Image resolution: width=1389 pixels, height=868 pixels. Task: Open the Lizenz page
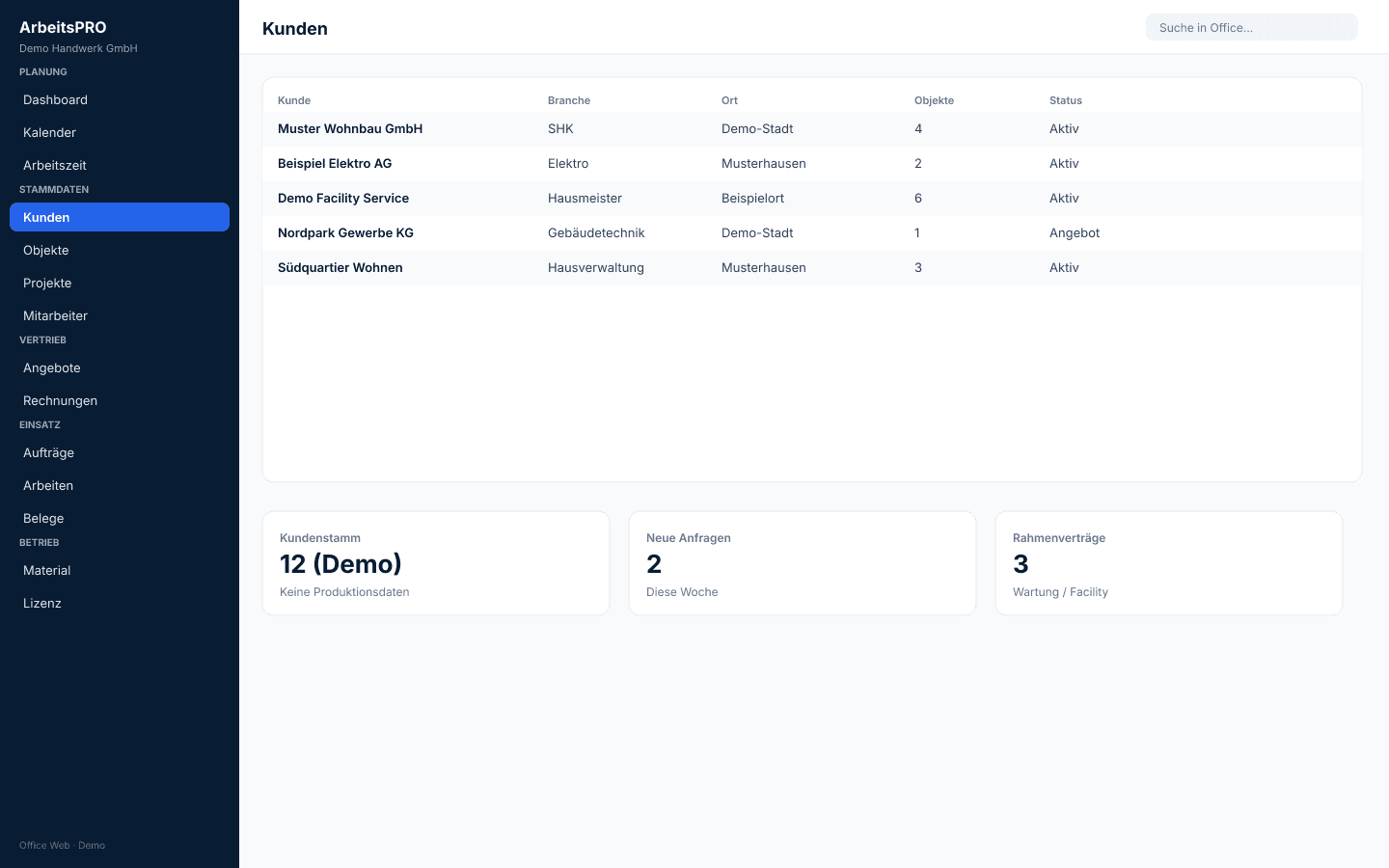[120, 603]
